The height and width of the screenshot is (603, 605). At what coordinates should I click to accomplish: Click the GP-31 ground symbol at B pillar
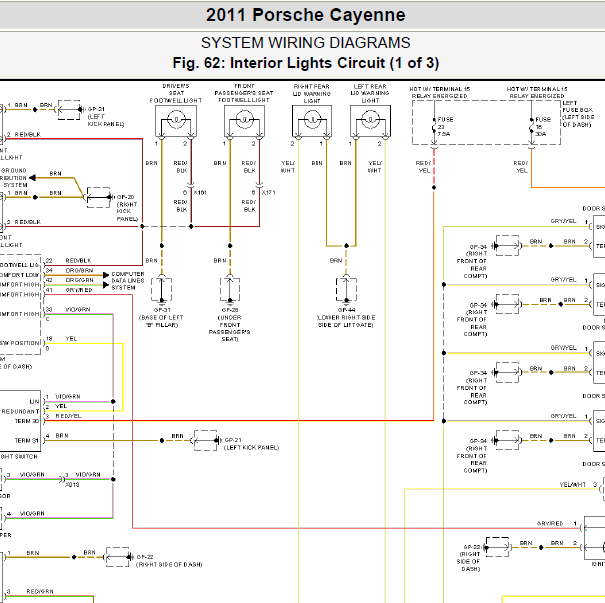[x=162, y=290]
